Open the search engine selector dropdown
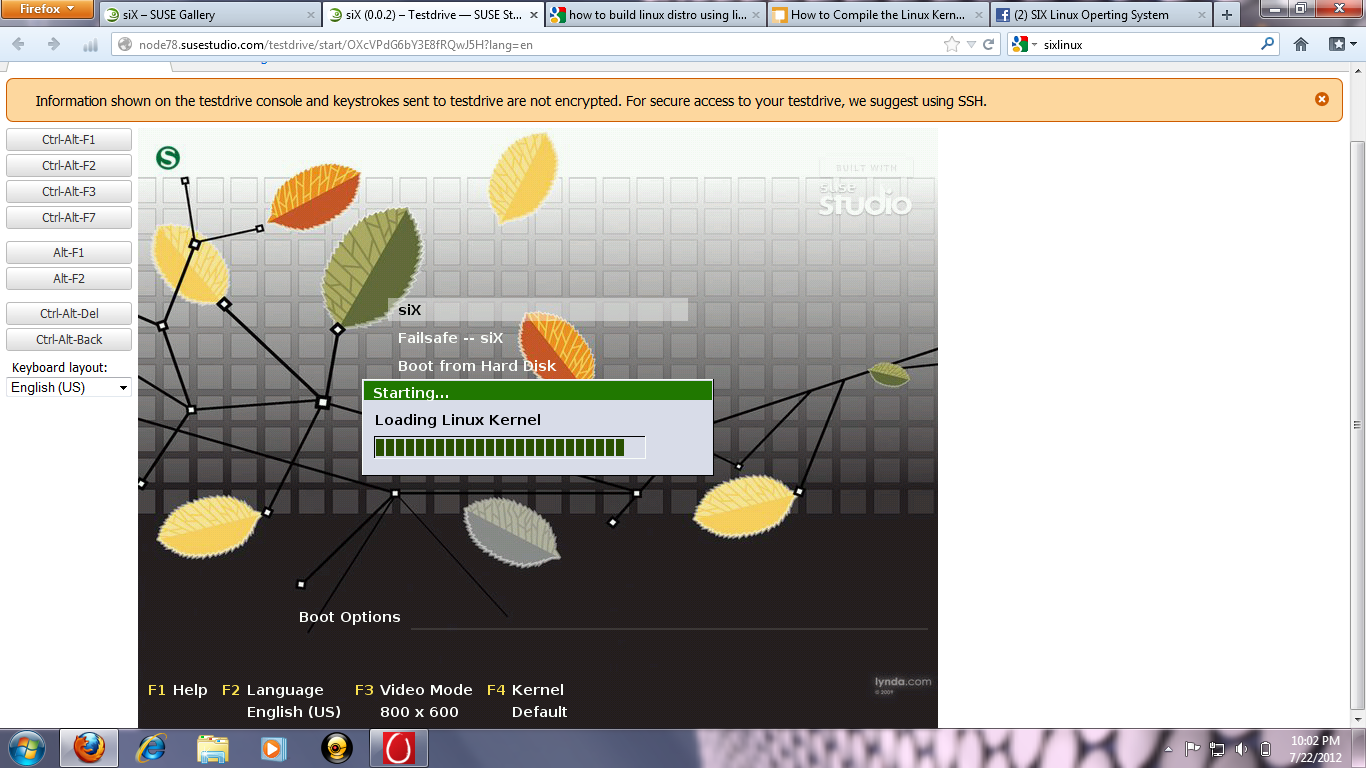Screen dimensions: 1366x768 (x=1023, y=44)
